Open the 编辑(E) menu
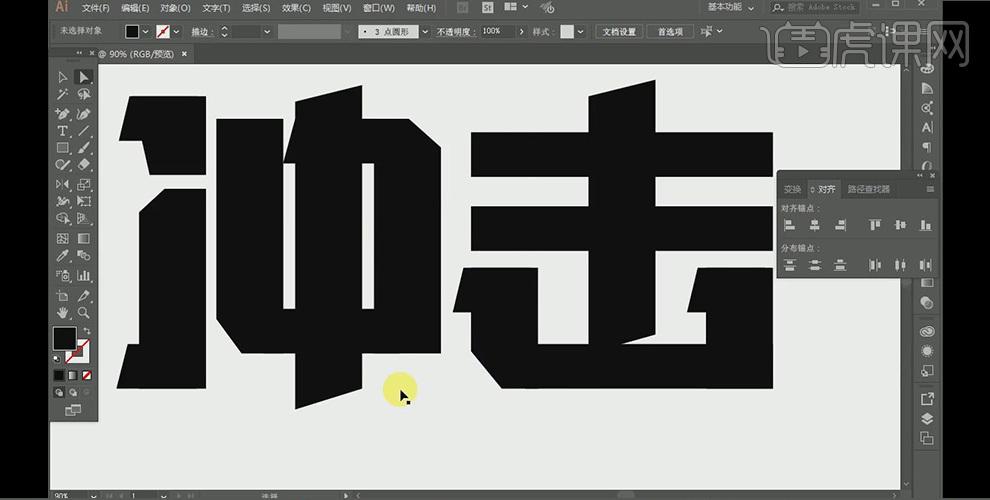Screen dimensions: 990x500 (x=135, y=8)
